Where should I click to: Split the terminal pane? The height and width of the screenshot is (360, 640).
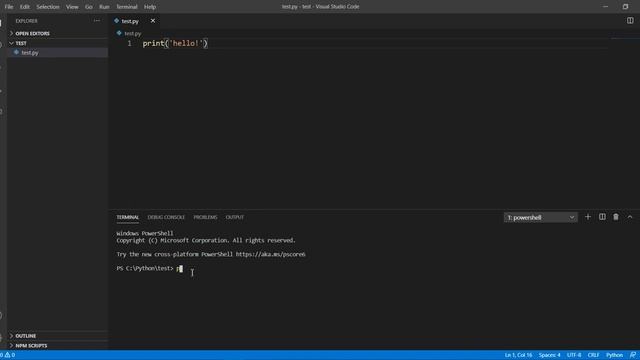(602, 217)
